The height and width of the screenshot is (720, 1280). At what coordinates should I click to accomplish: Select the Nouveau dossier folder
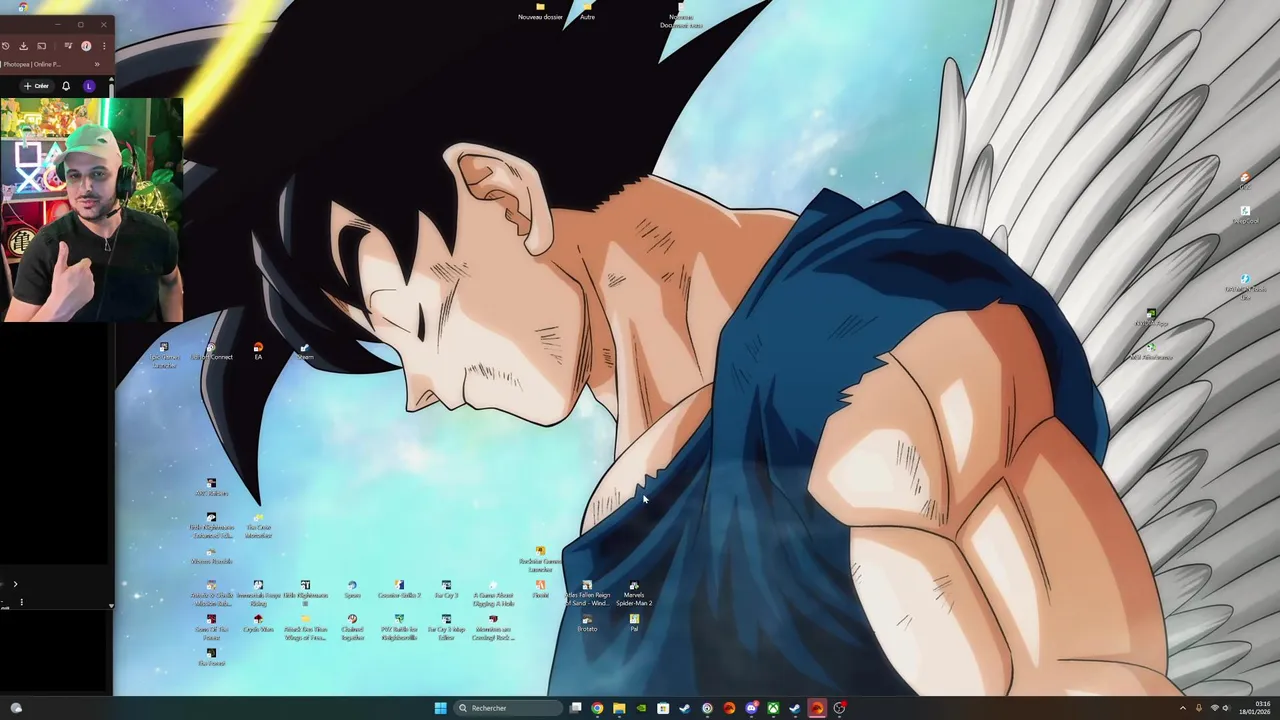pyautogui.click(x=540, y=12)
